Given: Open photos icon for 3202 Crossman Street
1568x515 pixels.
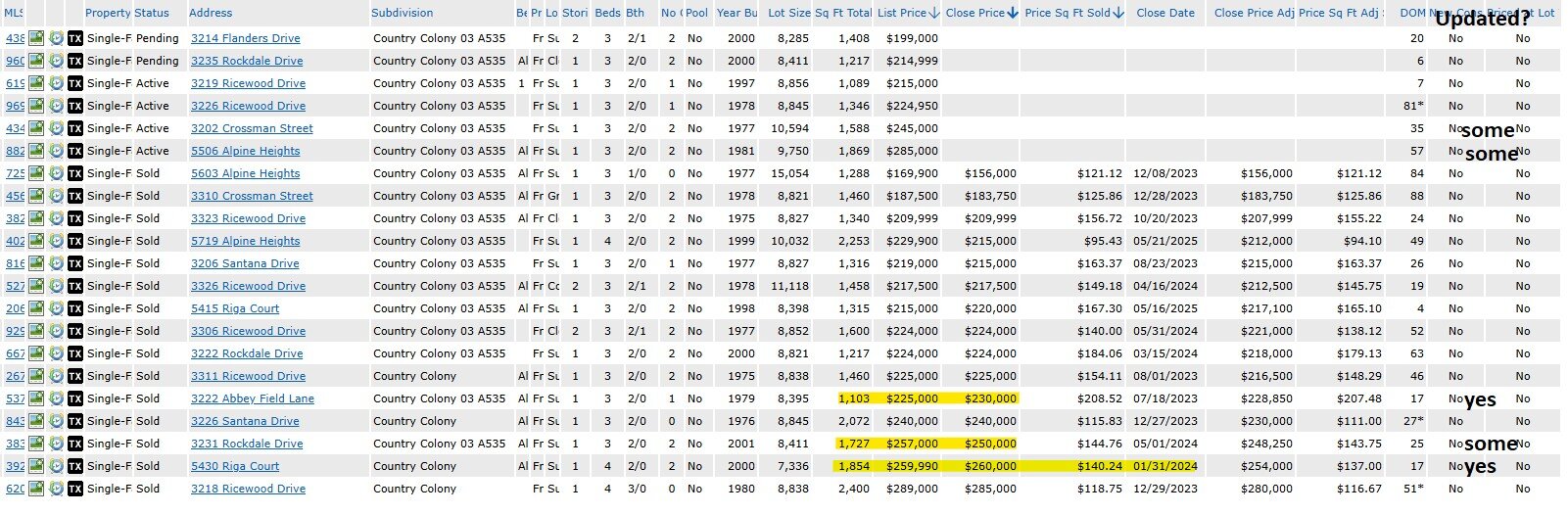Looking at the screenshot, I should click(36, 128).
